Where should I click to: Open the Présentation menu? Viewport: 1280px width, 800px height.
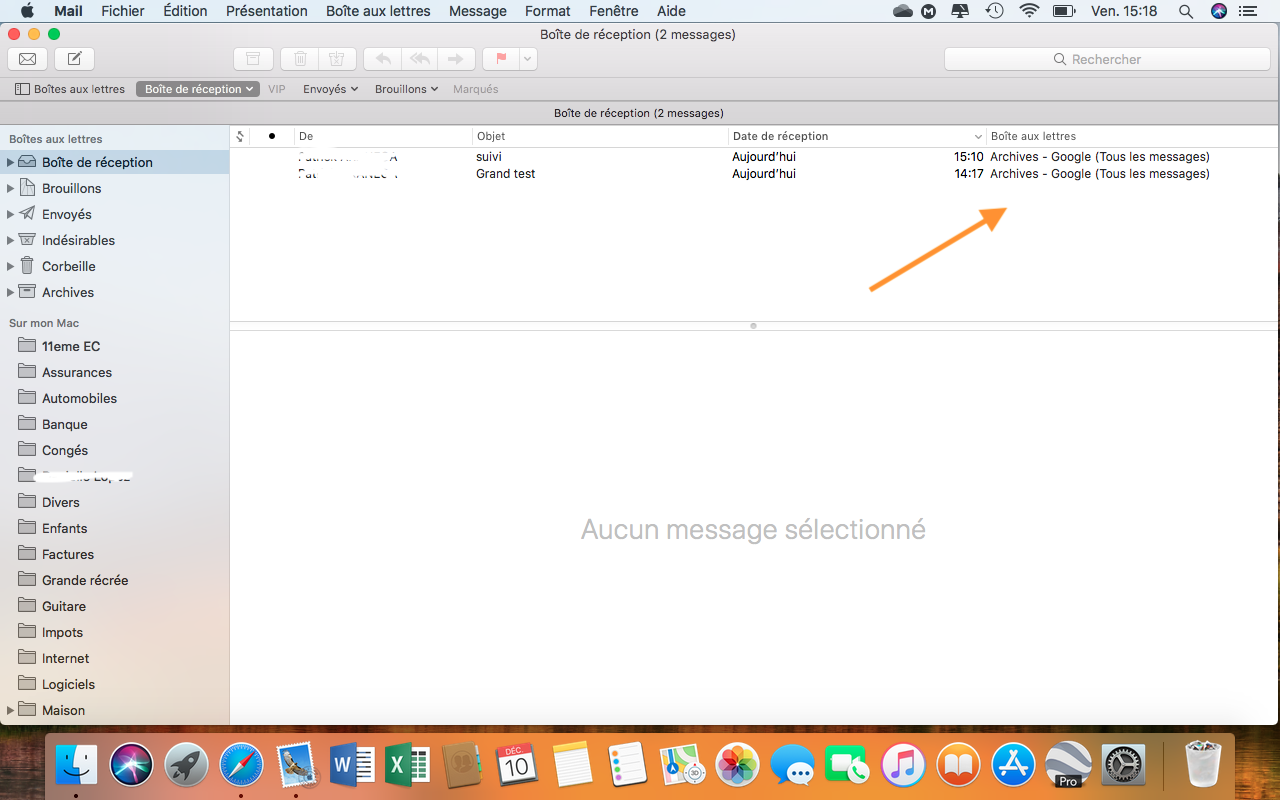(267, 11)
